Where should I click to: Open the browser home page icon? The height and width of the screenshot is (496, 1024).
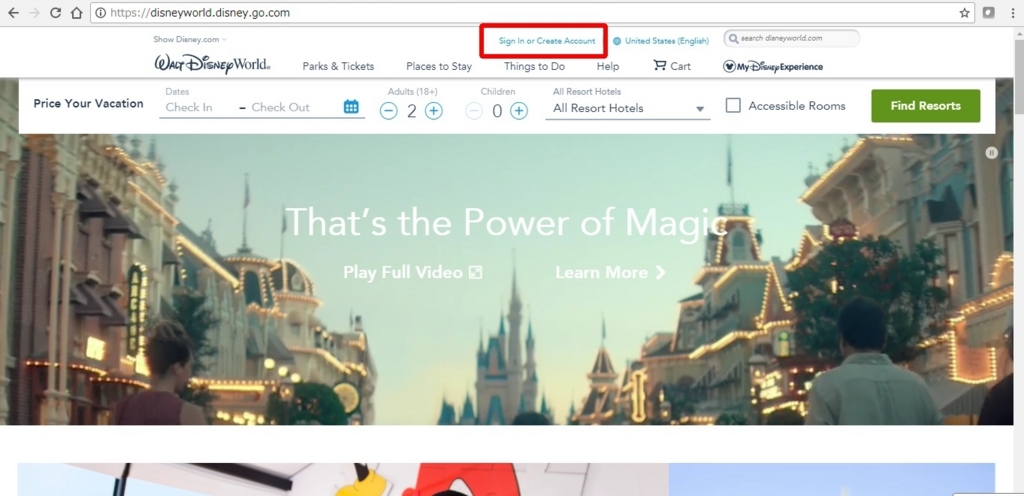76,12
